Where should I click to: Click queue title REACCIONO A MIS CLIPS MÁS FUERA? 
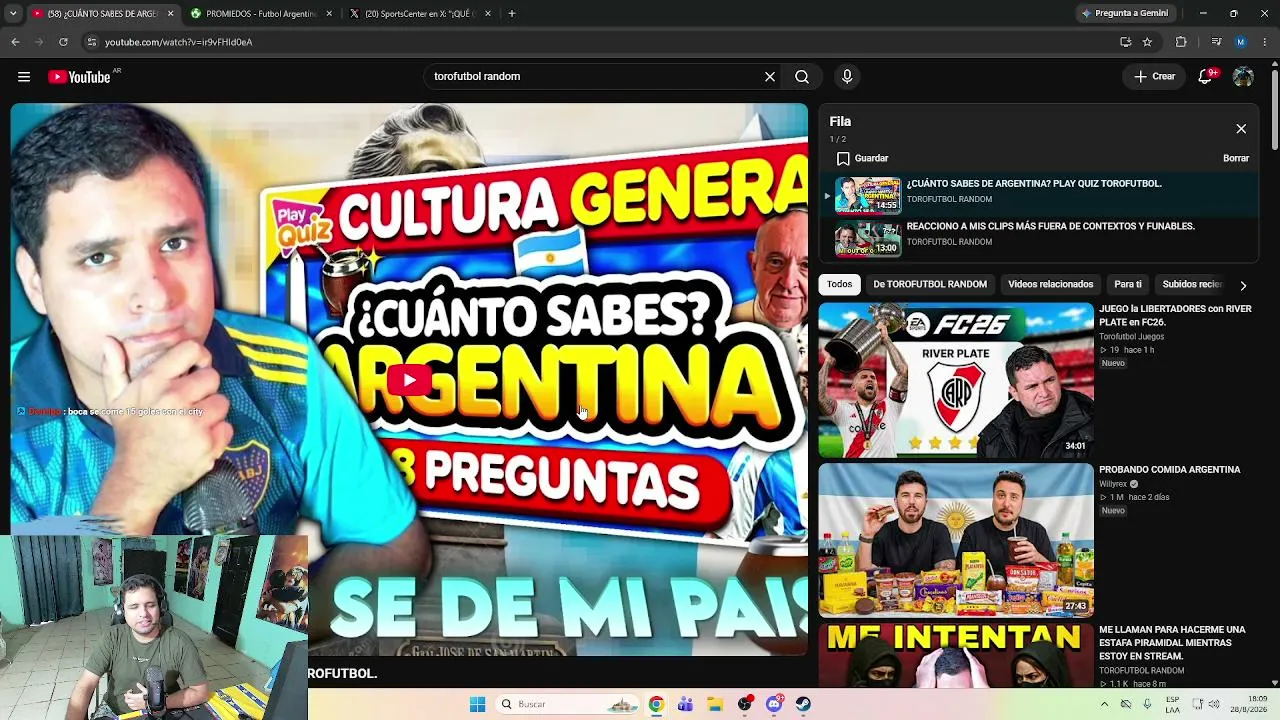coord(1050,227)
